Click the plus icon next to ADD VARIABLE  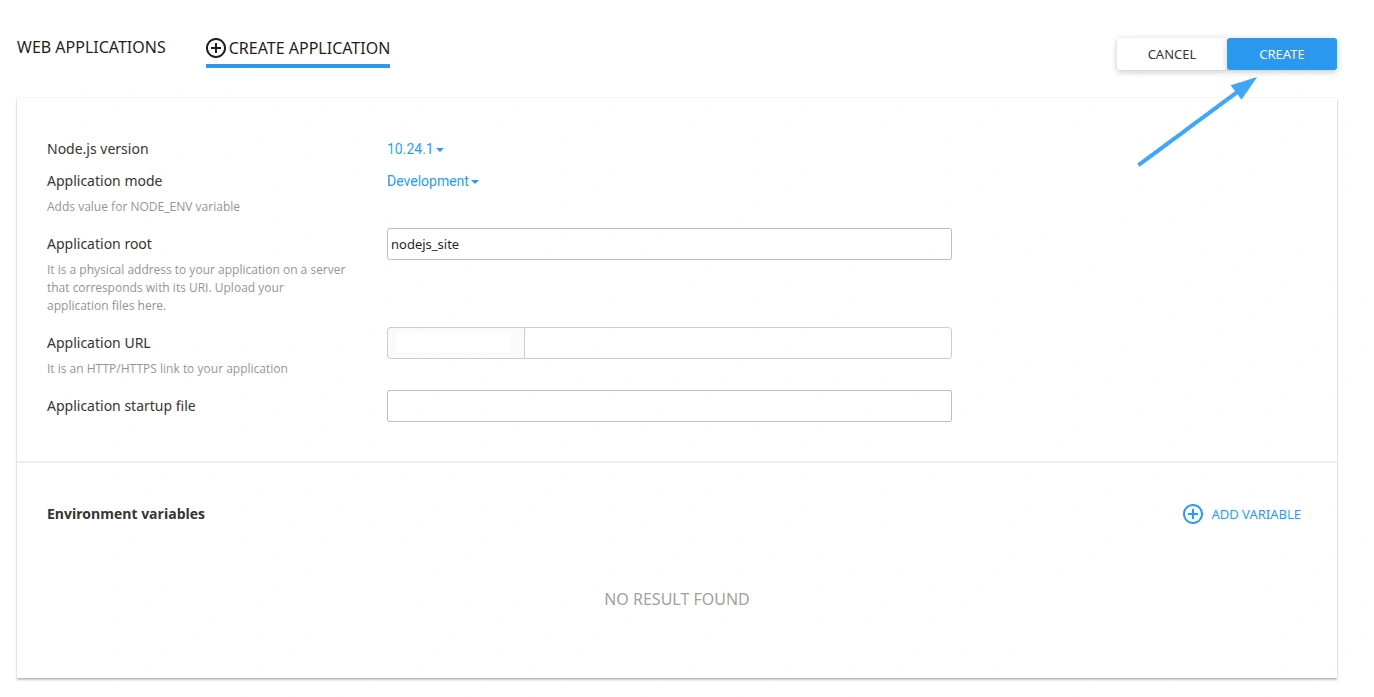pyautogui.click(x=1192, y=513)
